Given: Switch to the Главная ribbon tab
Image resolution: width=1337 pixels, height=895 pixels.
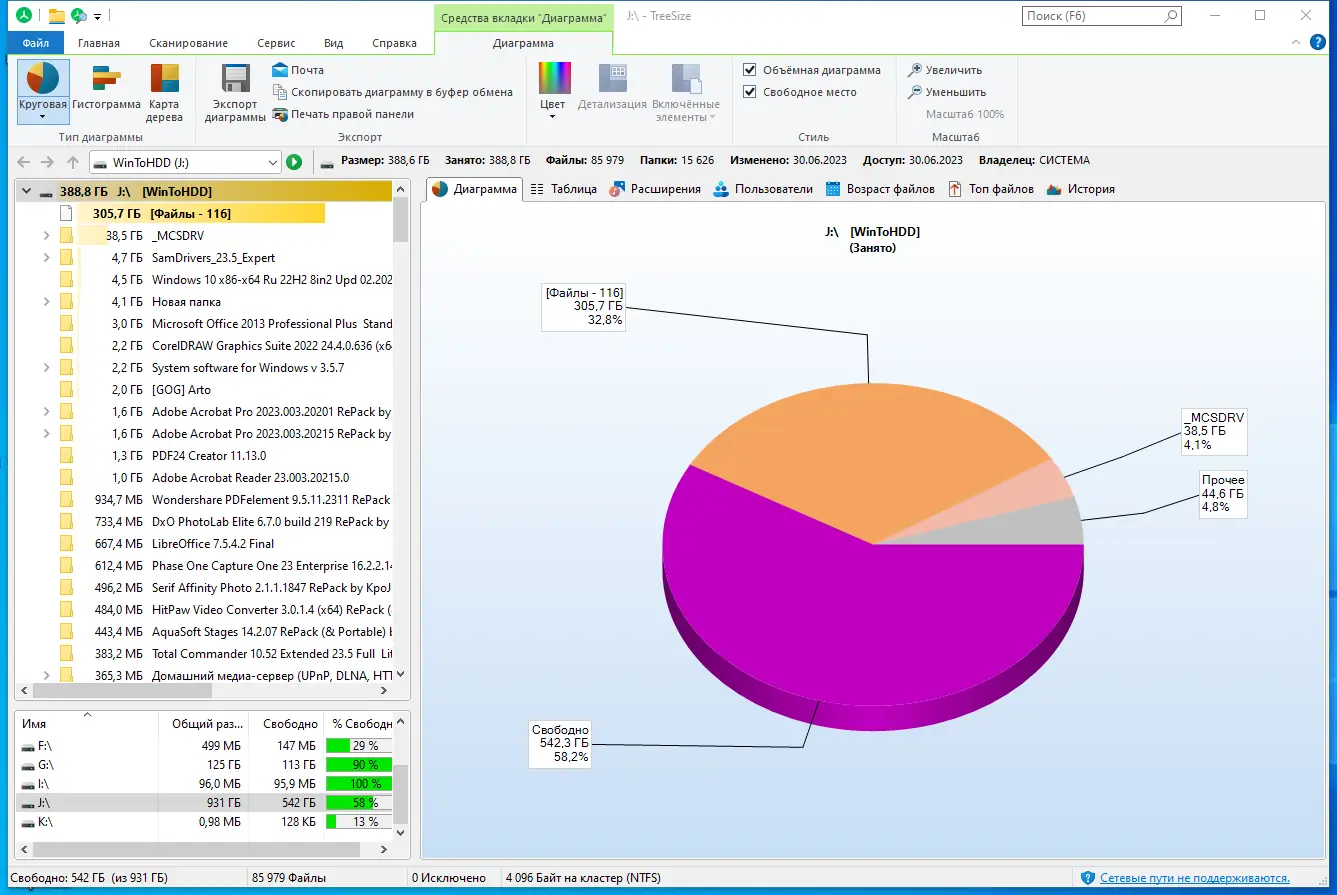Looking at the screenshot, I should 99,43.
